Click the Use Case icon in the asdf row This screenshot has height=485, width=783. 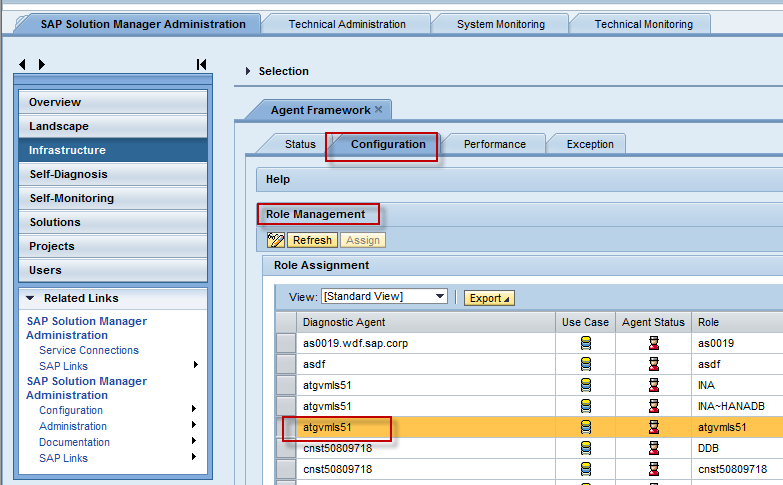point(586,364)
